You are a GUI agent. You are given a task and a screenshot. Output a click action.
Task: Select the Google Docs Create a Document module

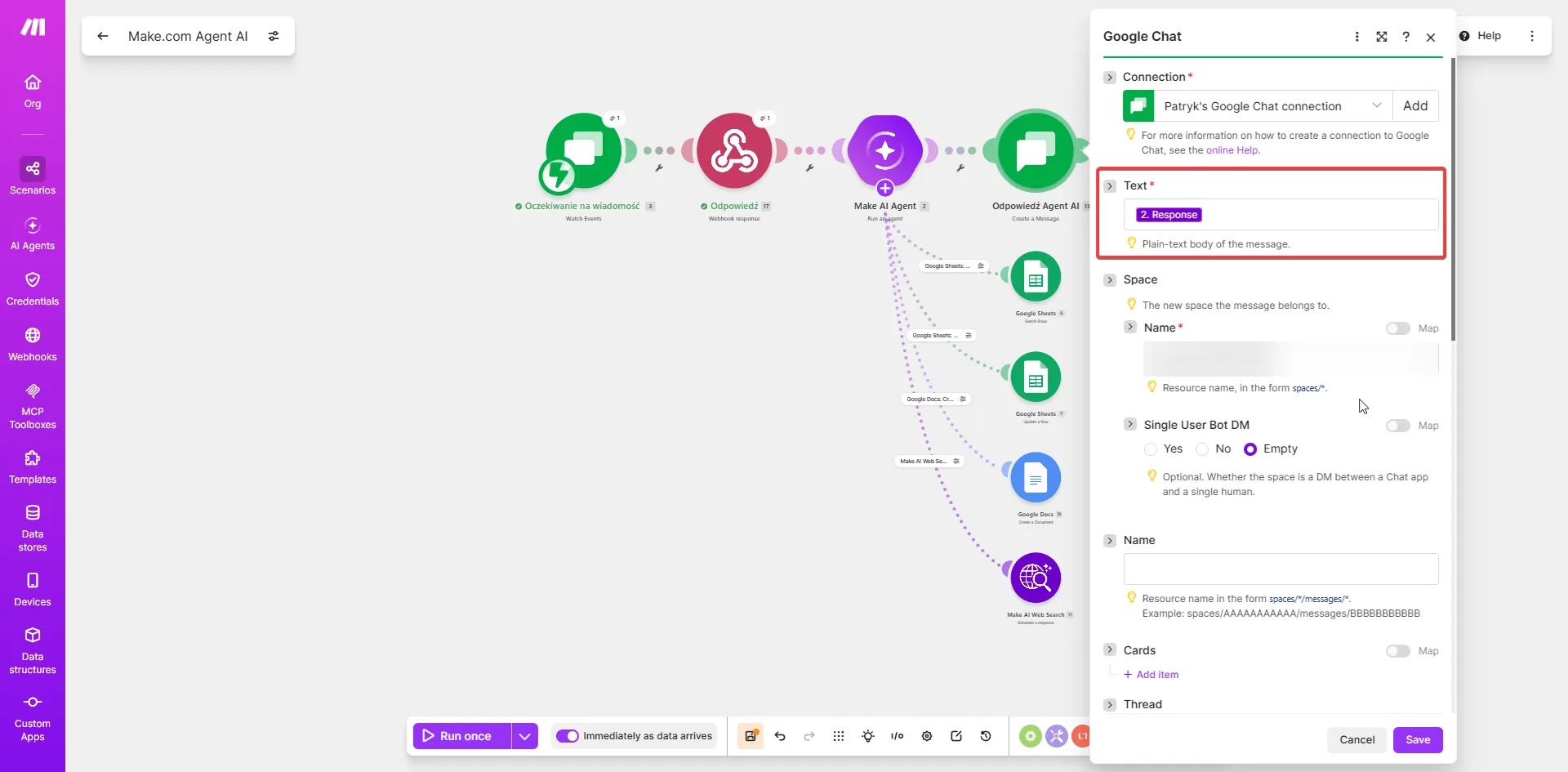pos(1036,478)
